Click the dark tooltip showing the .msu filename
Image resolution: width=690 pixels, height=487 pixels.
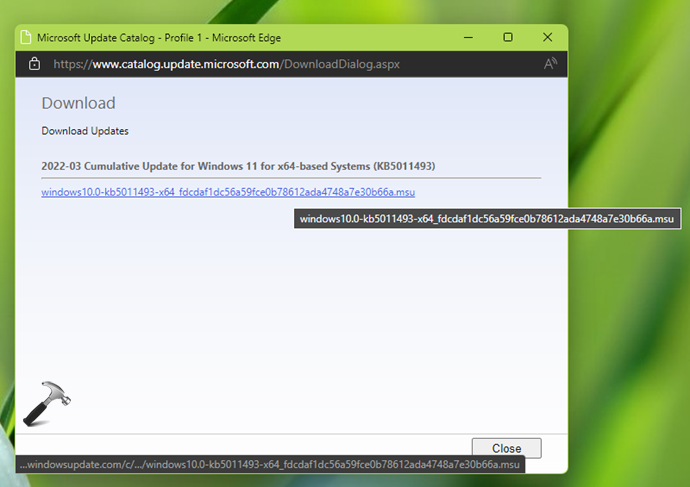pyautogui.click(x=486, y=219)
